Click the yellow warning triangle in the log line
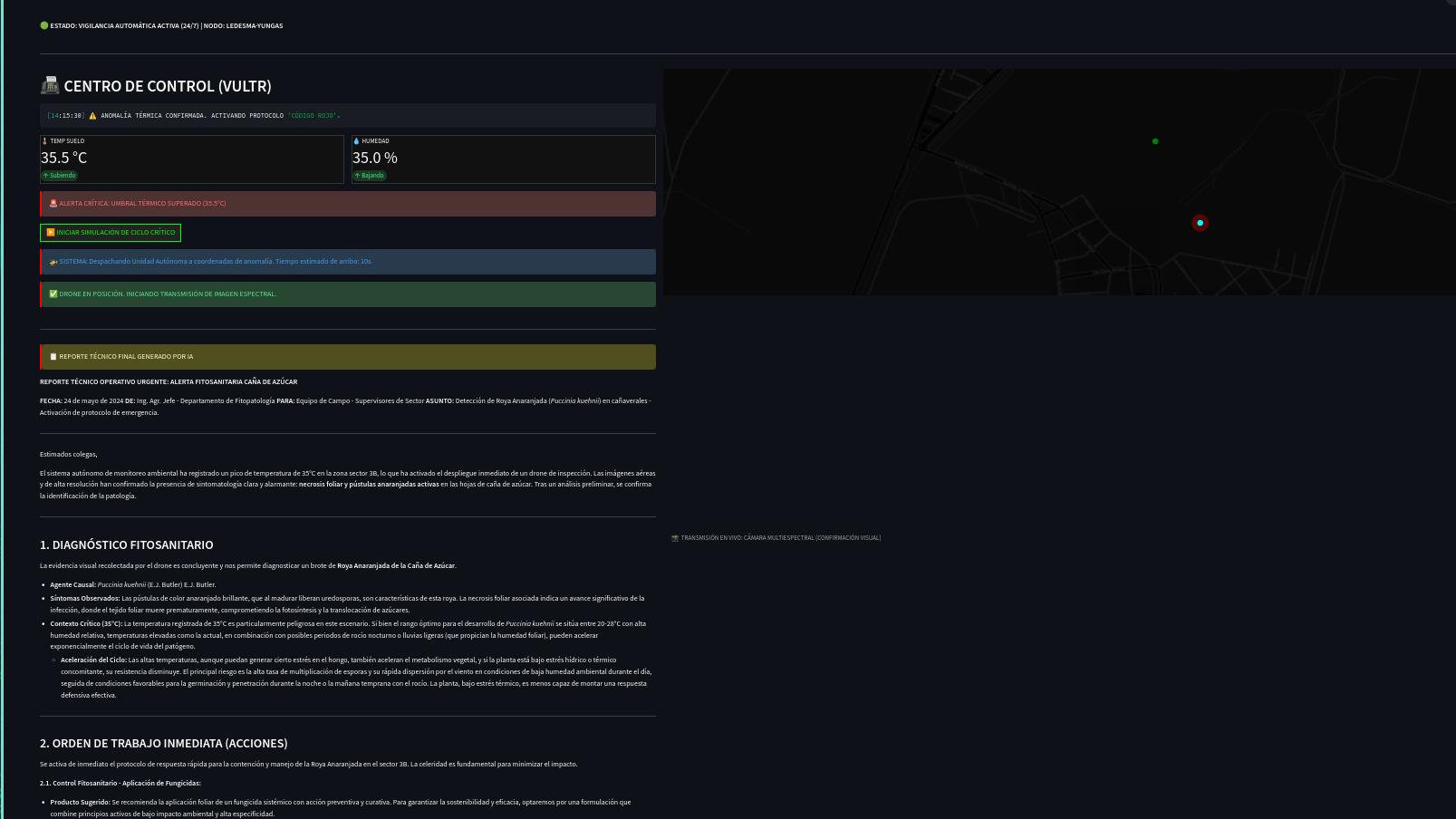 (x=92, y=116)
